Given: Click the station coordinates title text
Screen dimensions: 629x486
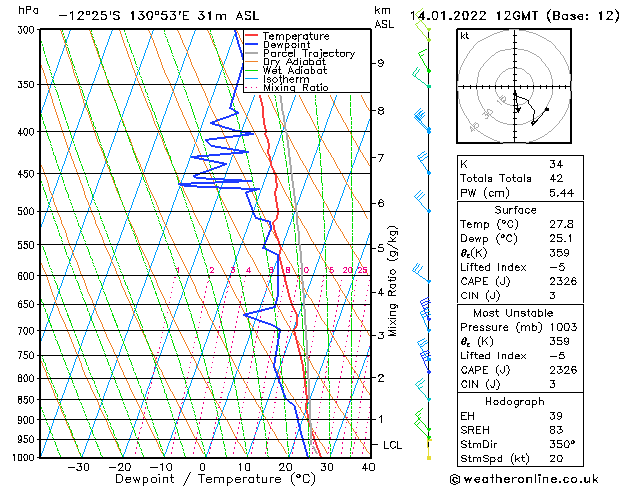Looking at the screenshot, I should coord(159,16).
